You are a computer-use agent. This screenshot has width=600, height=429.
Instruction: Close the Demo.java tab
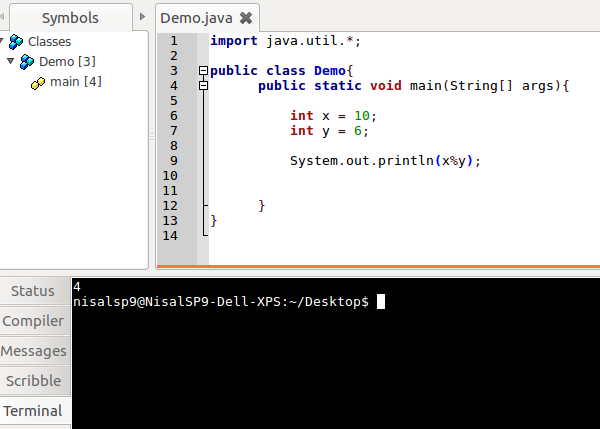click(x=246, y=18)
